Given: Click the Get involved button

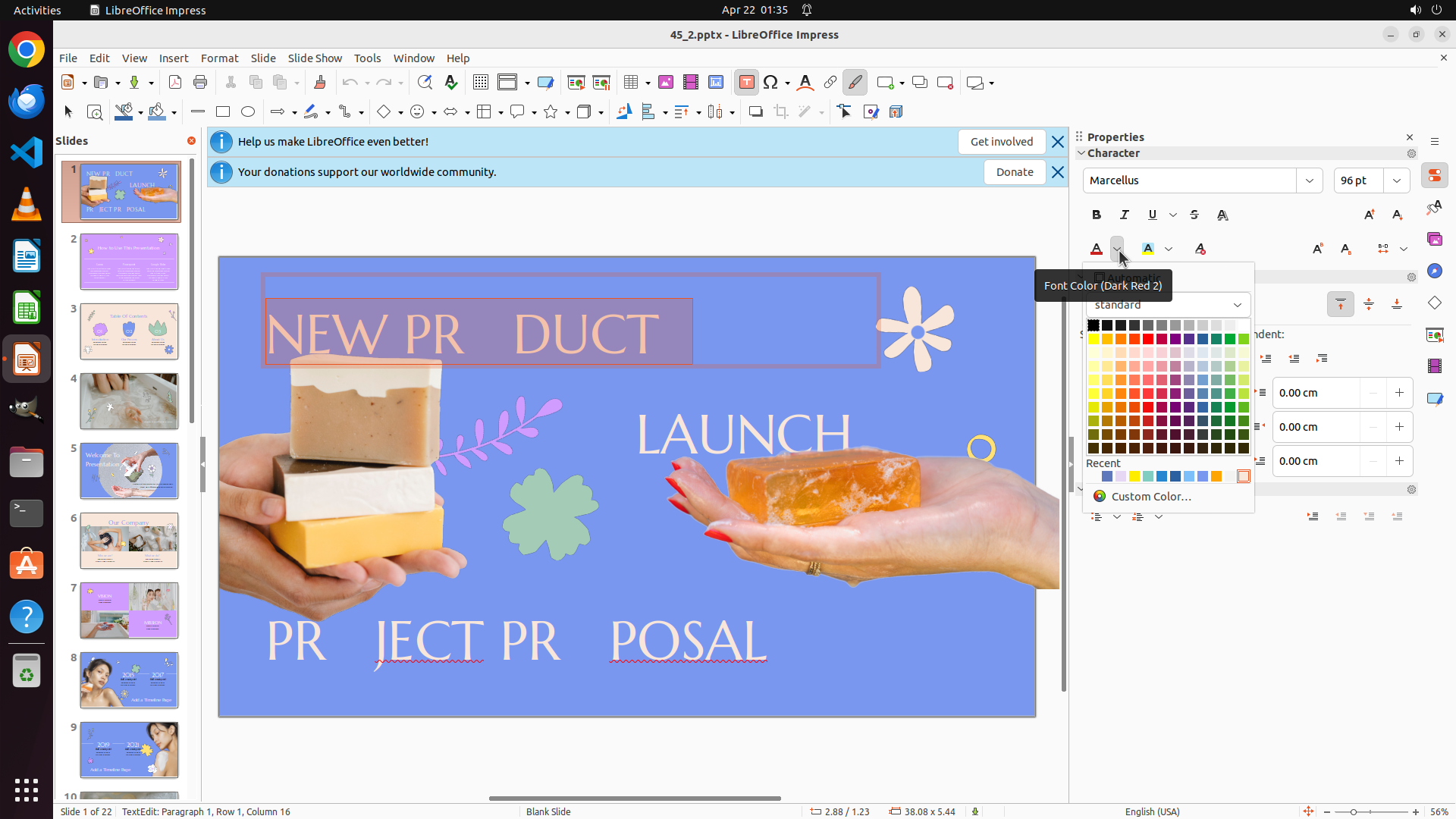Looking at the screenshot, I should pyautogui.click(x=1001, y=142).
